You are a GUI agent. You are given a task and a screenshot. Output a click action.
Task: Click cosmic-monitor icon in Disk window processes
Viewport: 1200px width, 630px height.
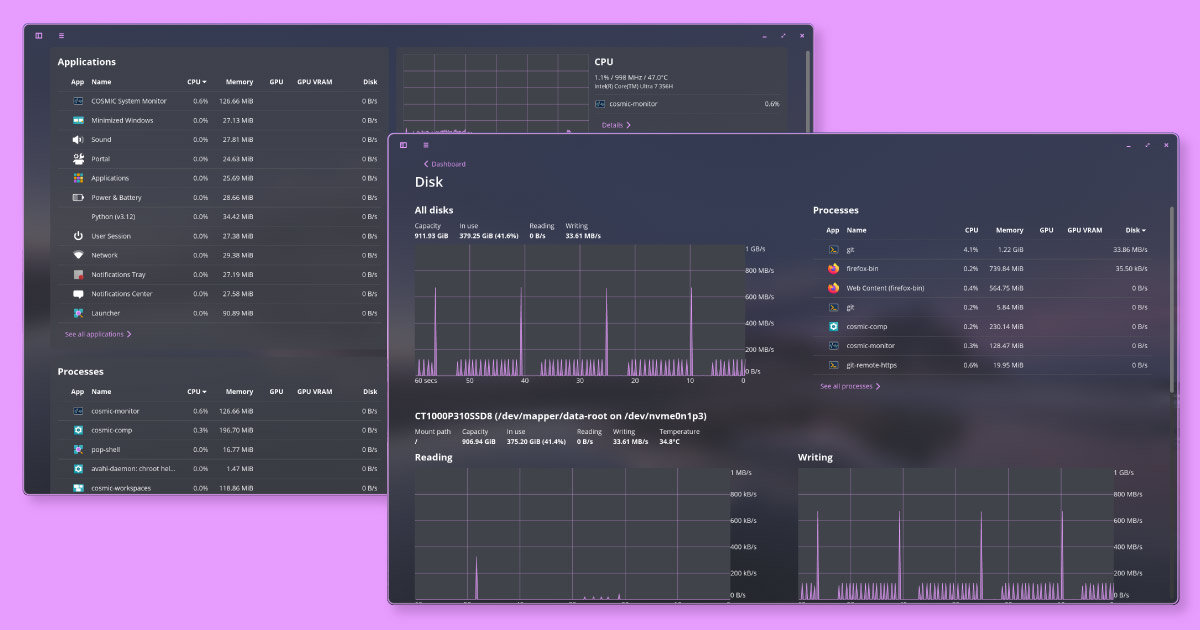pos(833,346)
